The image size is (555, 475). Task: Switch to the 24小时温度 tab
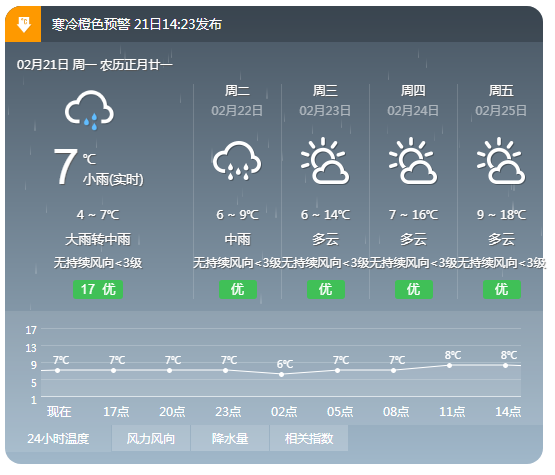coord(58,439)
